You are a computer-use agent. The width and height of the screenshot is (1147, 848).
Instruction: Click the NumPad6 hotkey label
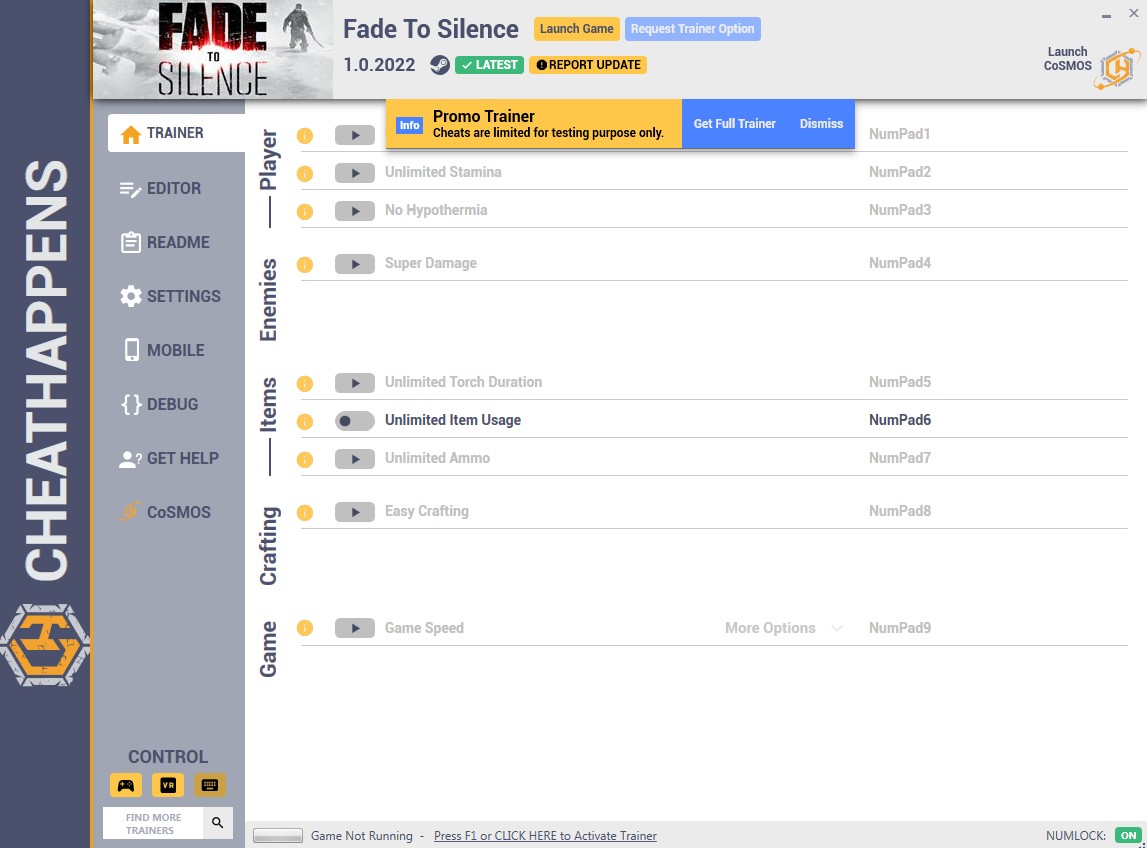900,420
